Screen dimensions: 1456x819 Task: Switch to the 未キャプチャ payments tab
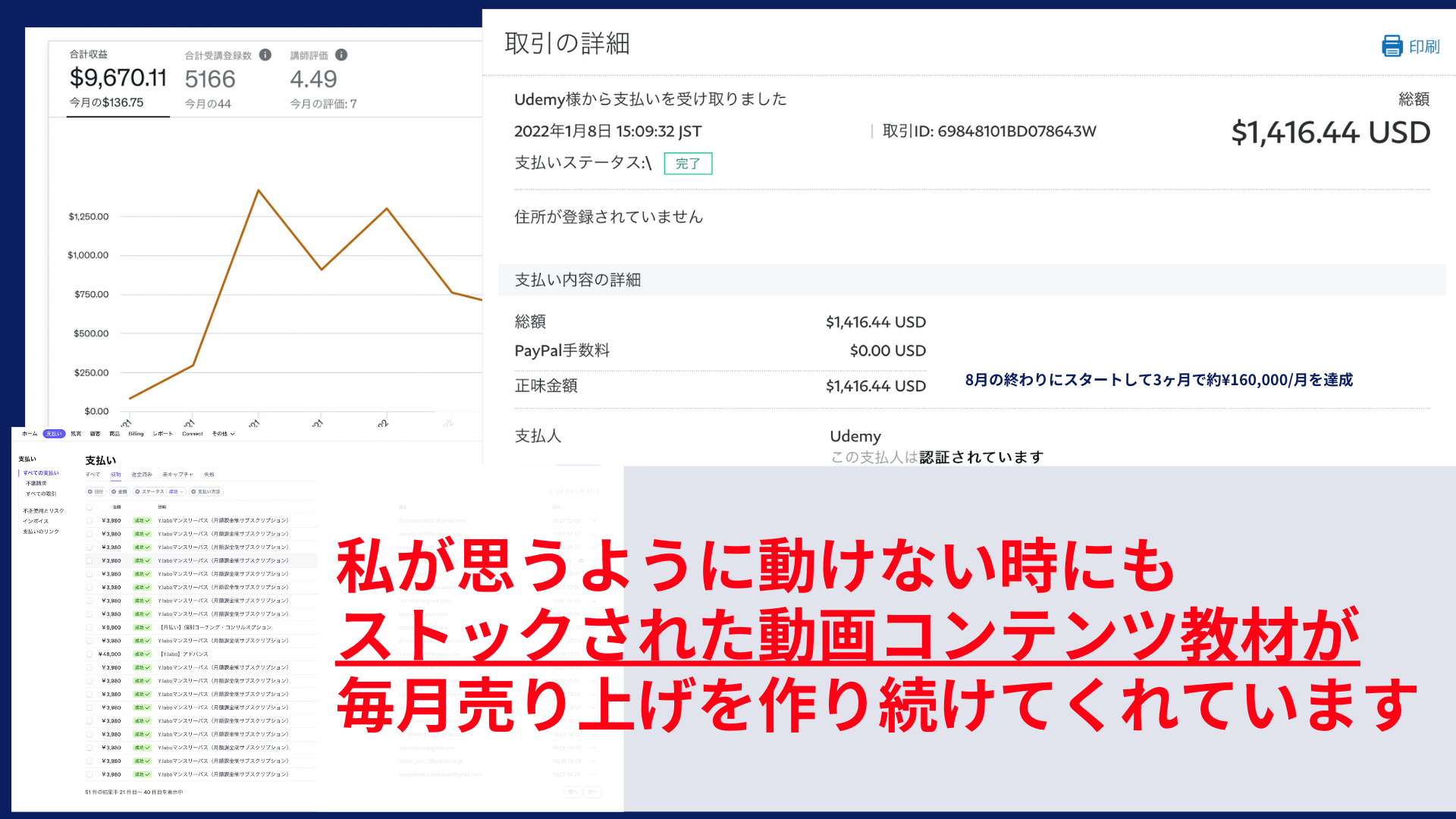177,474
